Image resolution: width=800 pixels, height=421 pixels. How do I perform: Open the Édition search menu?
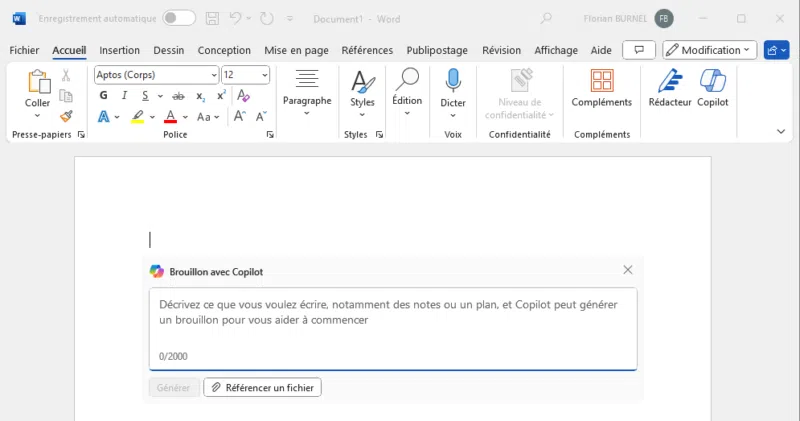[407, 93]
